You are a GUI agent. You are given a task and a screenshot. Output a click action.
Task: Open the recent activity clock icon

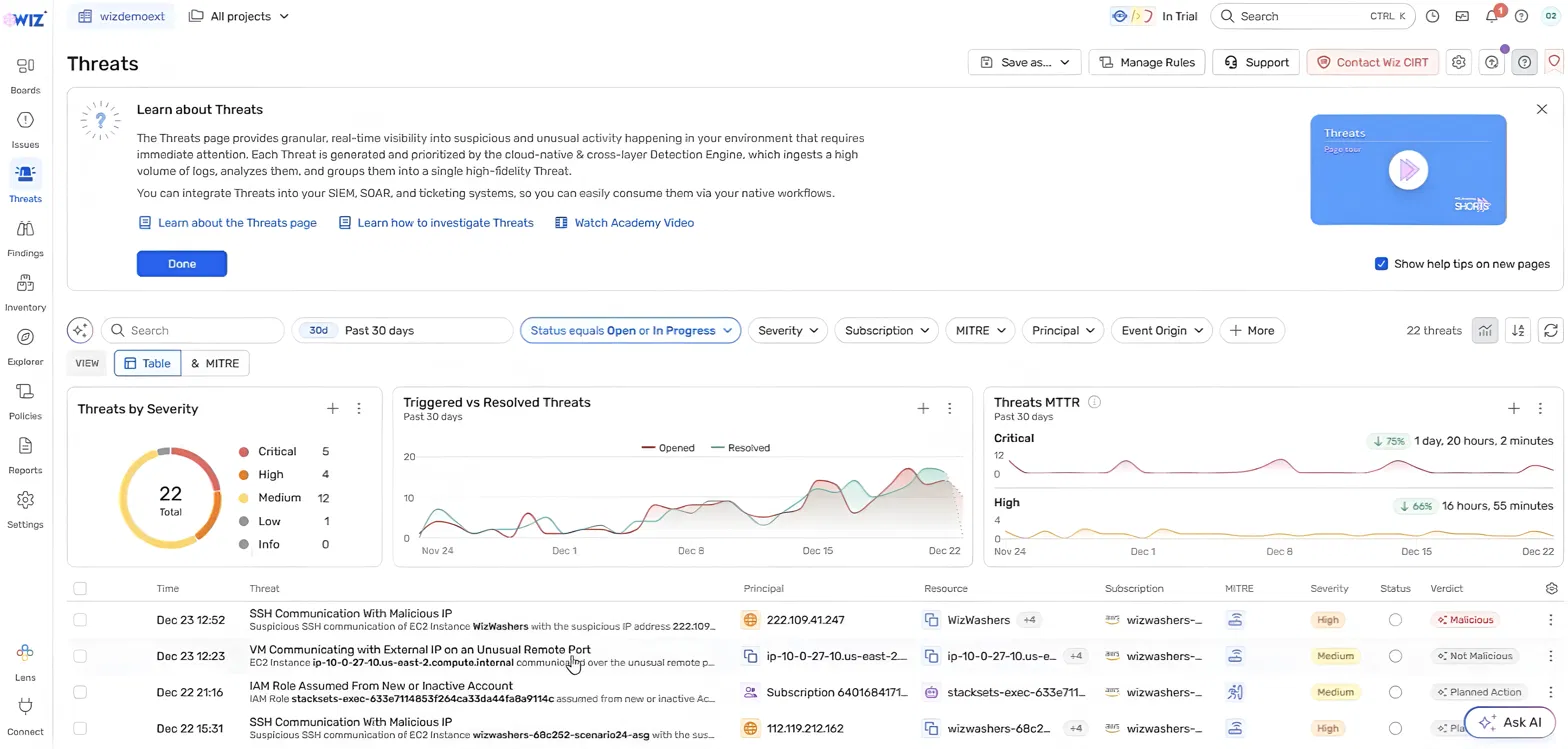1433,16
